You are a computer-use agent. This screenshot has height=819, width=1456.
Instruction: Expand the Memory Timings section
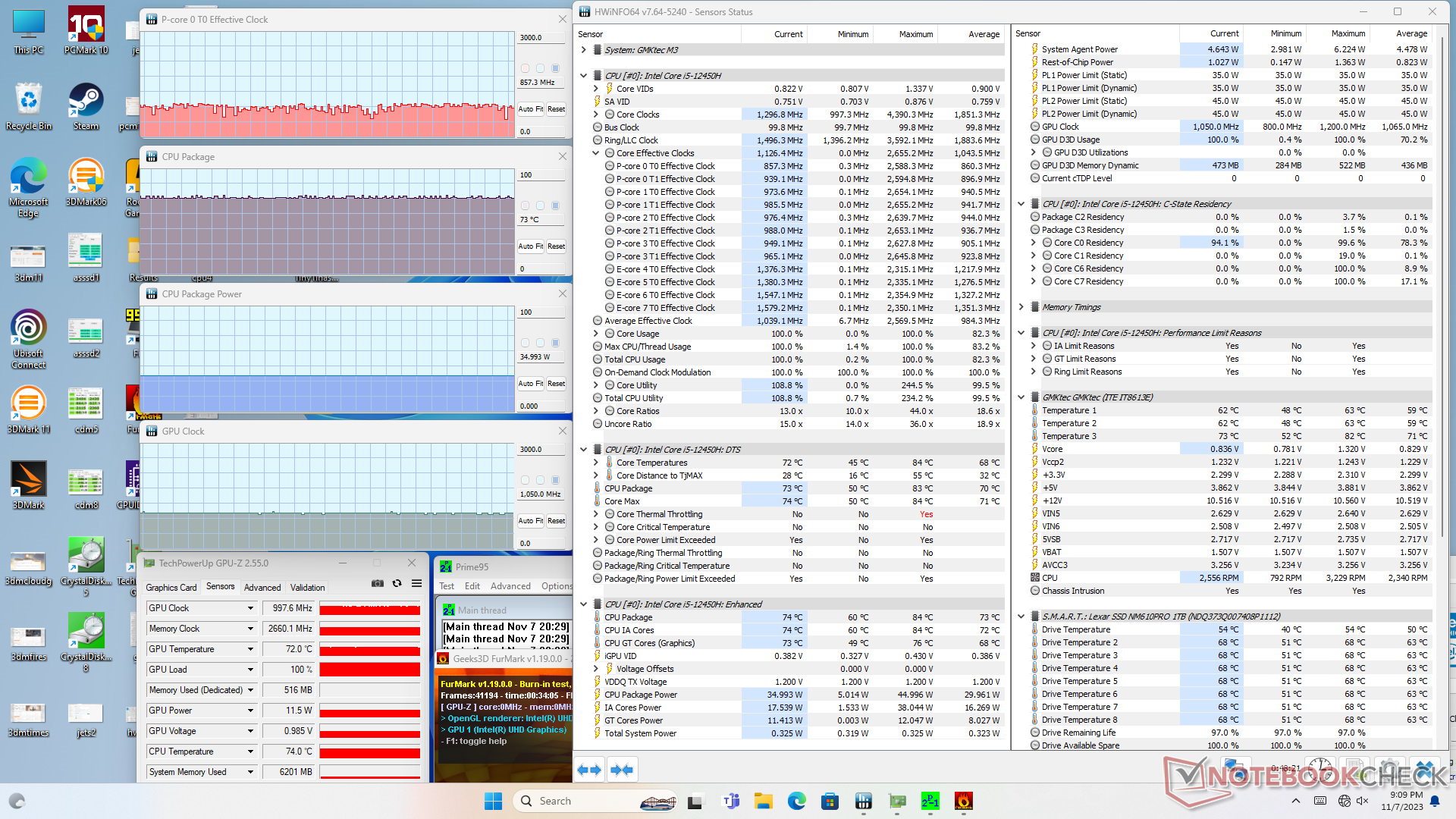click(1021, 307)
